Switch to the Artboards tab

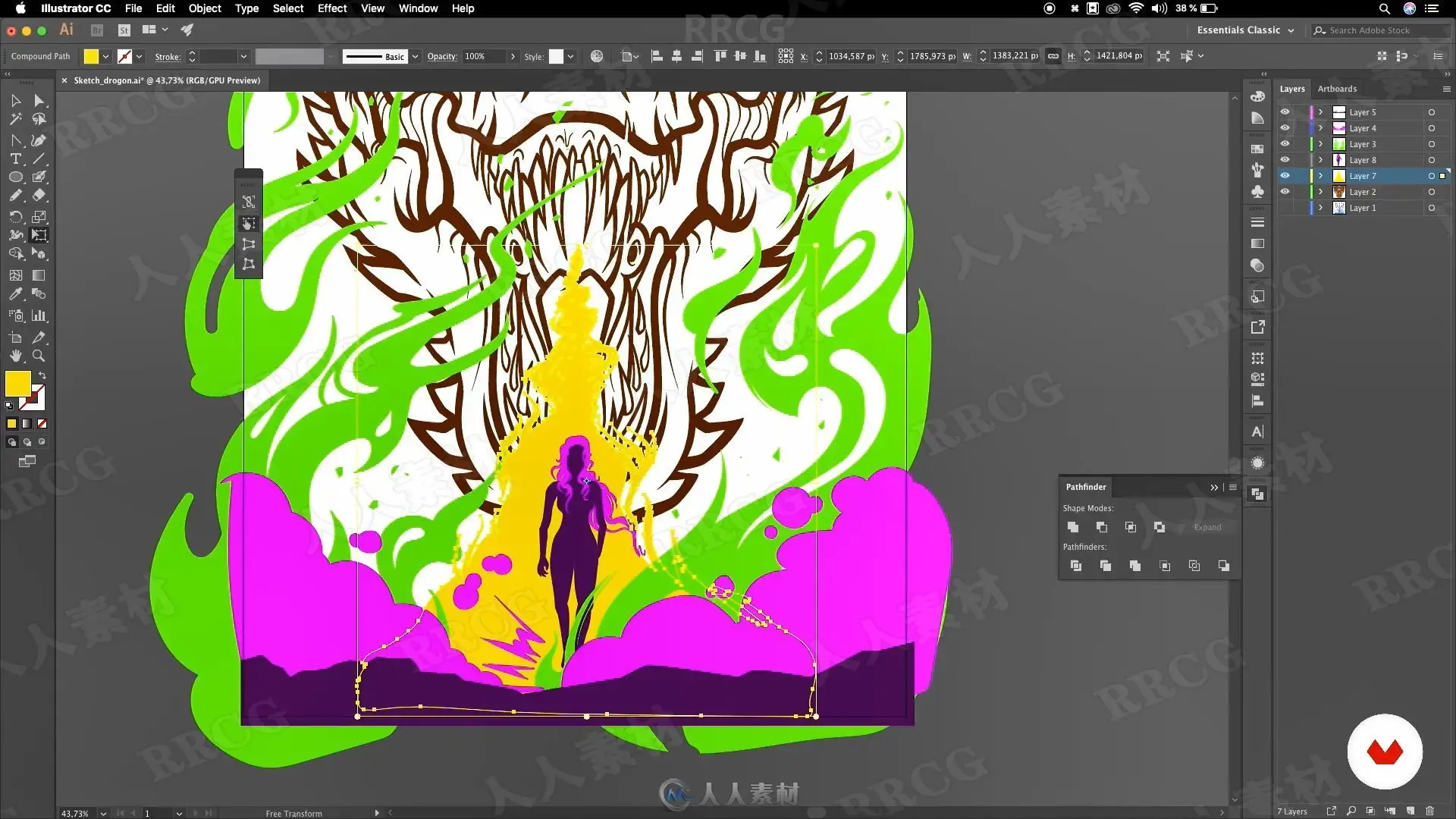click(x=1337, y=89)
